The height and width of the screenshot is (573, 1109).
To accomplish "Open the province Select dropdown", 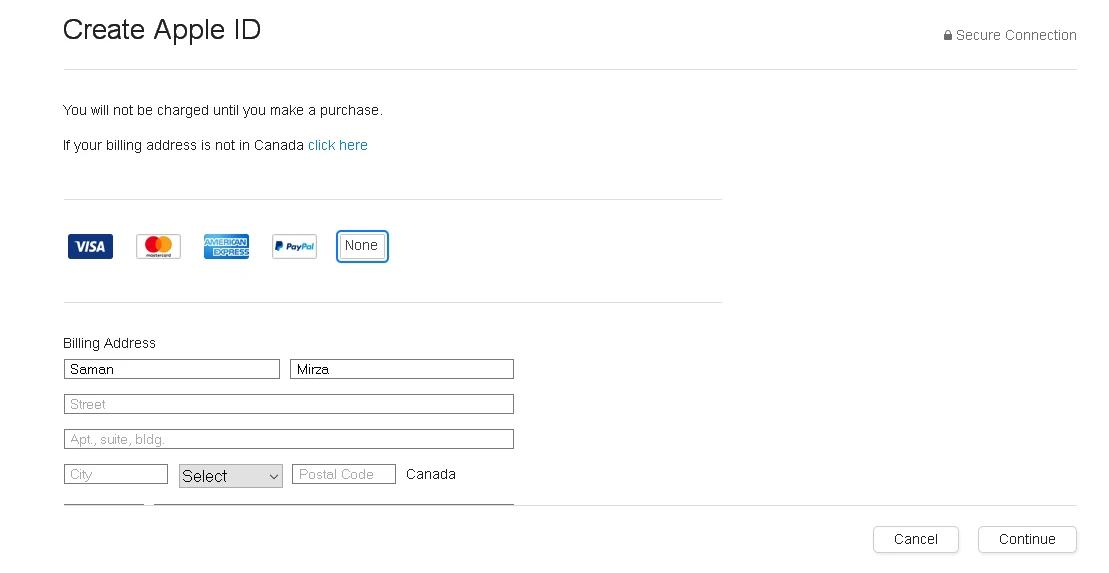I will point(231,476).
